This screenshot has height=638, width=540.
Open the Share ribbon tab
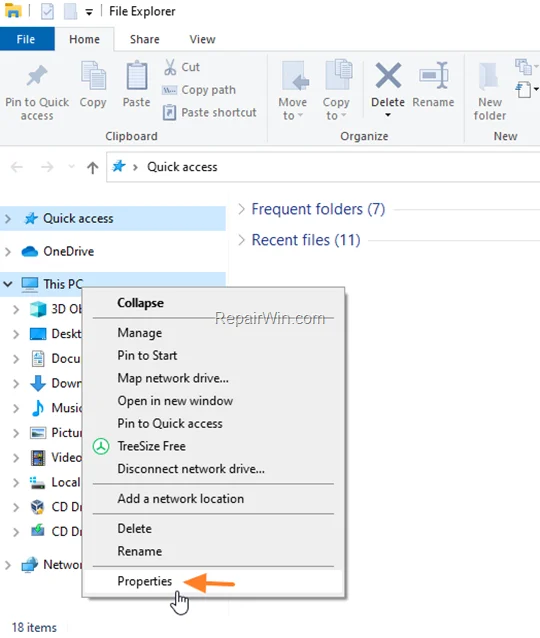tap(144, 39)
